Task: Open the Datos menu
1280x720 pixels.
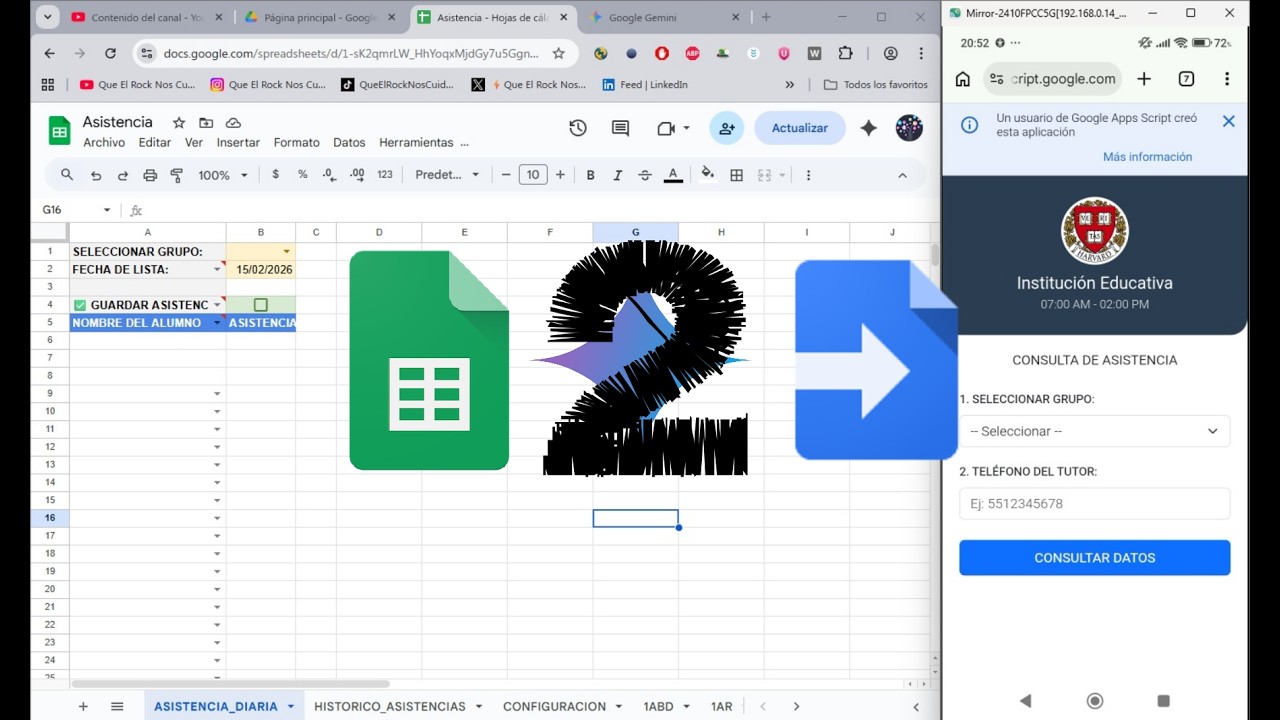Action: coord(349,143)
